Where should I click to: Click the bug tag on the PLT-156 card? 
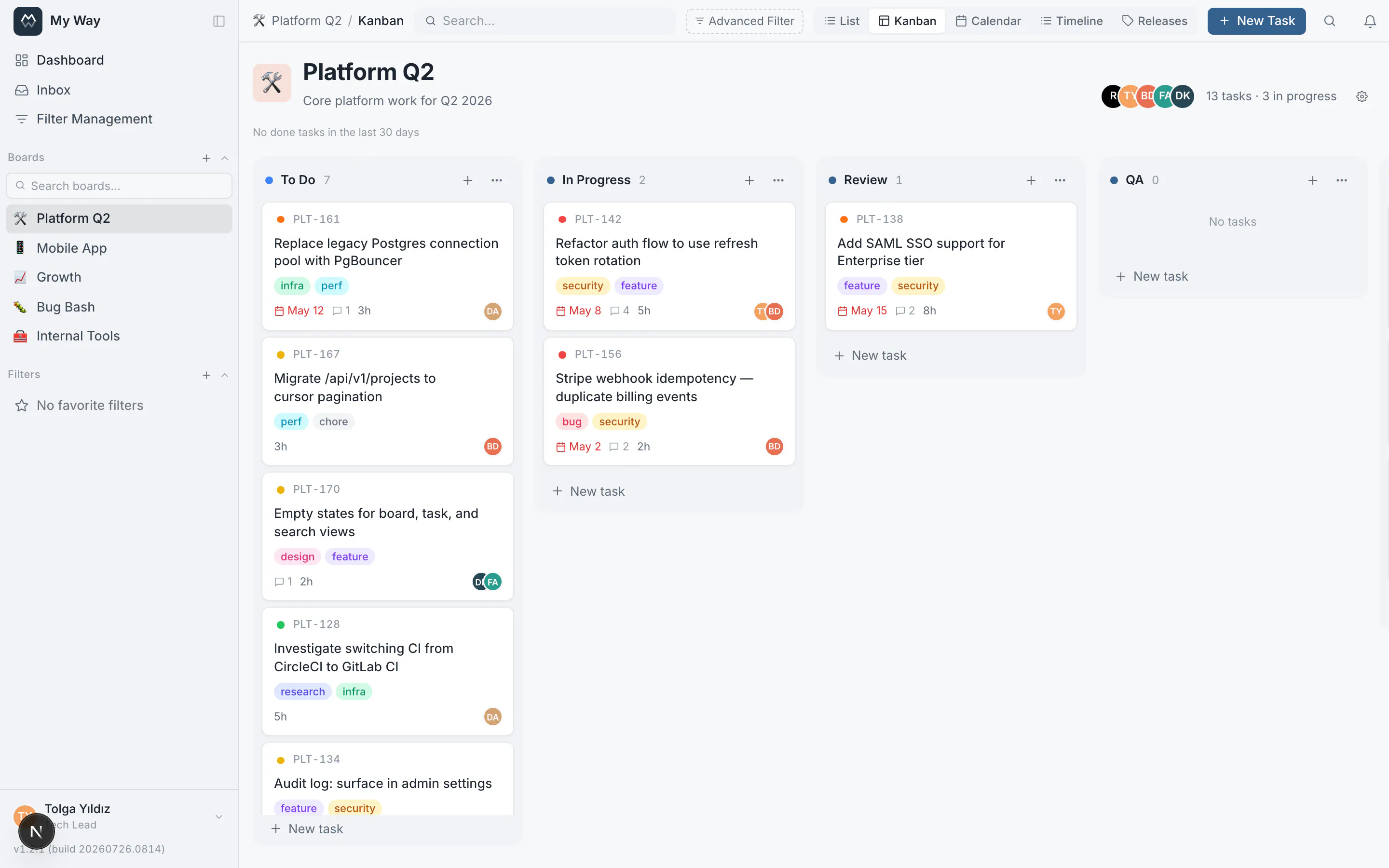tap(572, 422)
